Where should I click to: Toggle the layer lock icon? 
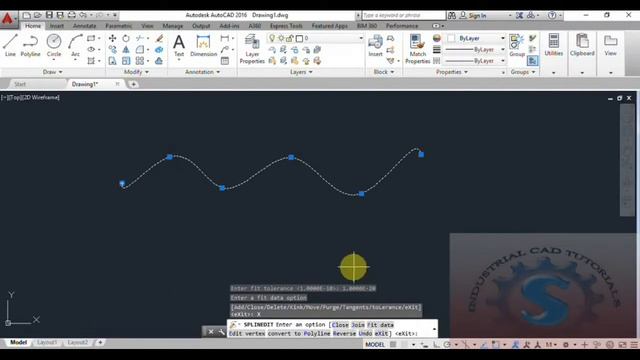coord(290,38)
